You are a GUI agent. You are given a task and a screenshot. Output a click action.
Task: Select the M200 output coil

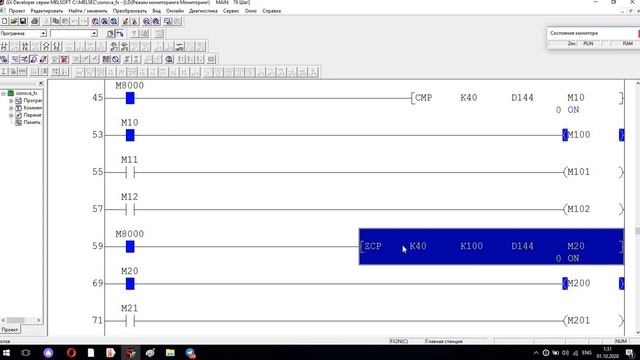coord(578,283)
